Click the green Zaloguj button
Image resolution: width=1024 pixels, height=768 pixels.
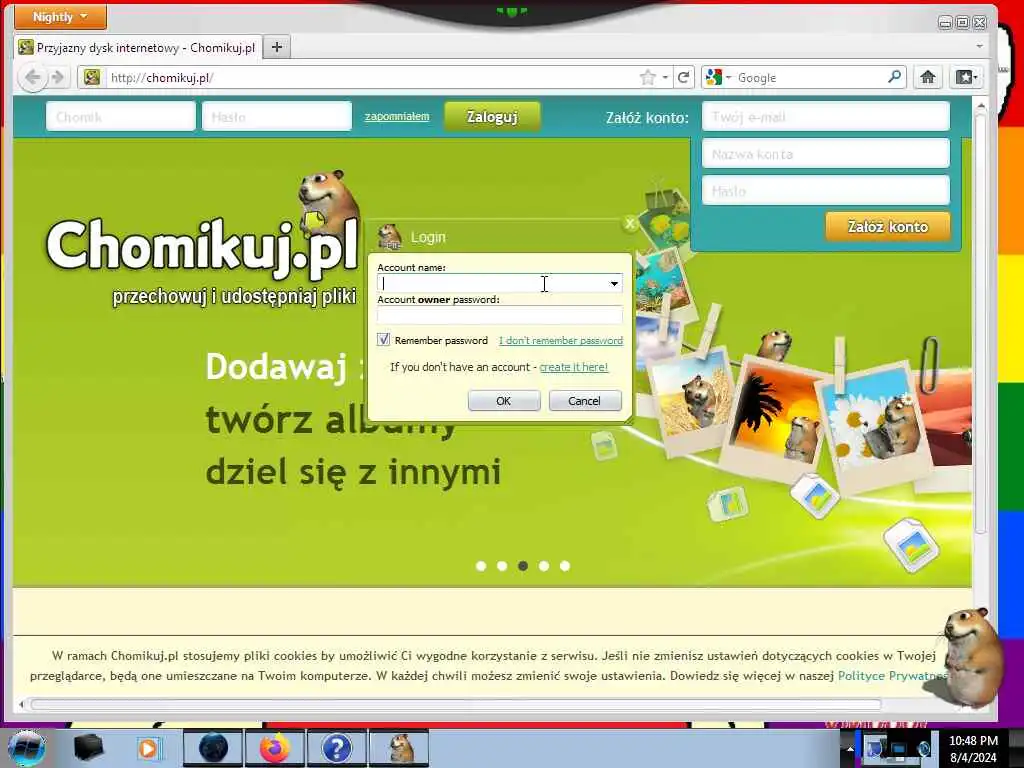pos(492,117)
